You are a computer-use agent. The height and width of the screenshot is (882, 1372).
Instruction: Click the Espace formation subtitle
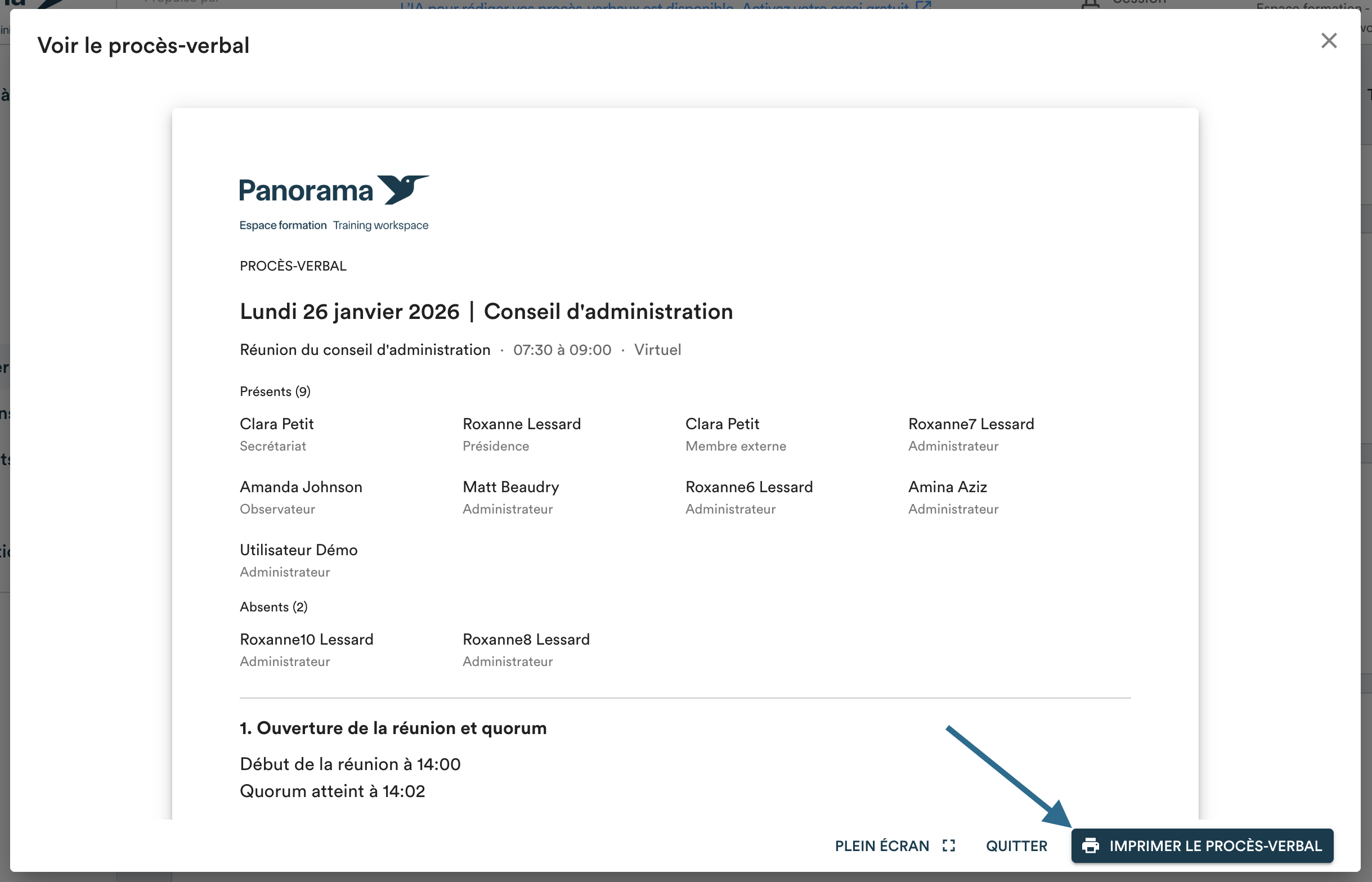click(283, 225)
